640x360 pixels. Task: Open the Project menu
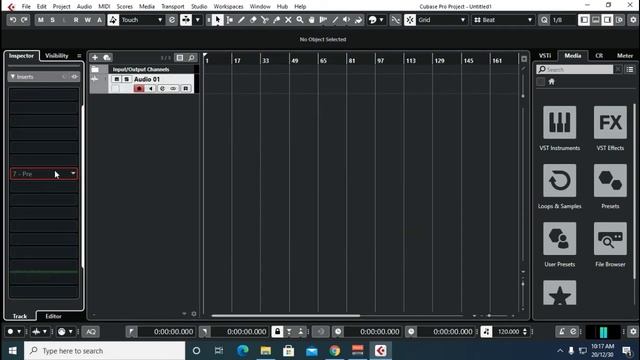point(61,7)
